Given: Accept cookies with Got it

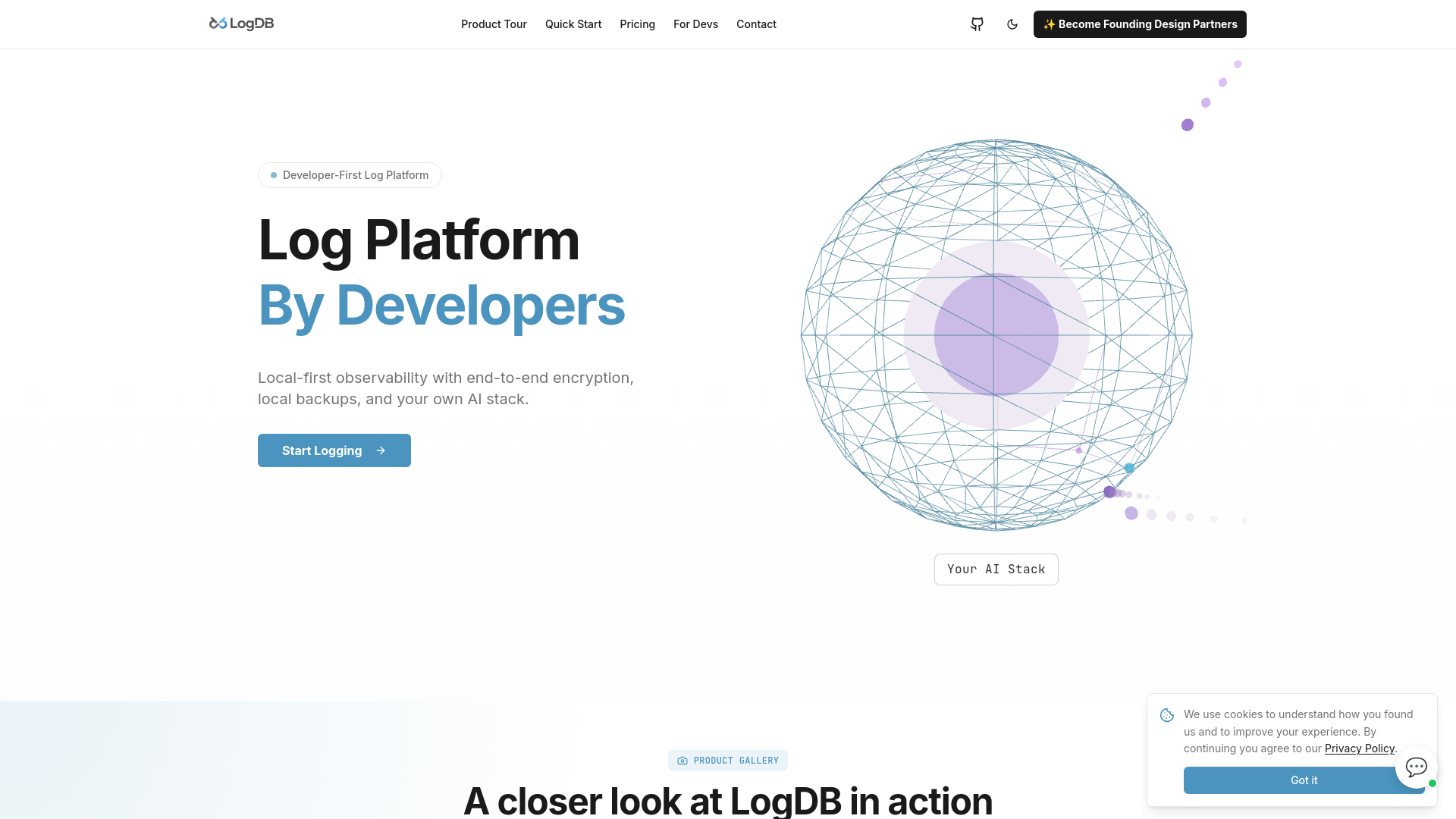Looking at the screenshot, I should point(1304,780).
